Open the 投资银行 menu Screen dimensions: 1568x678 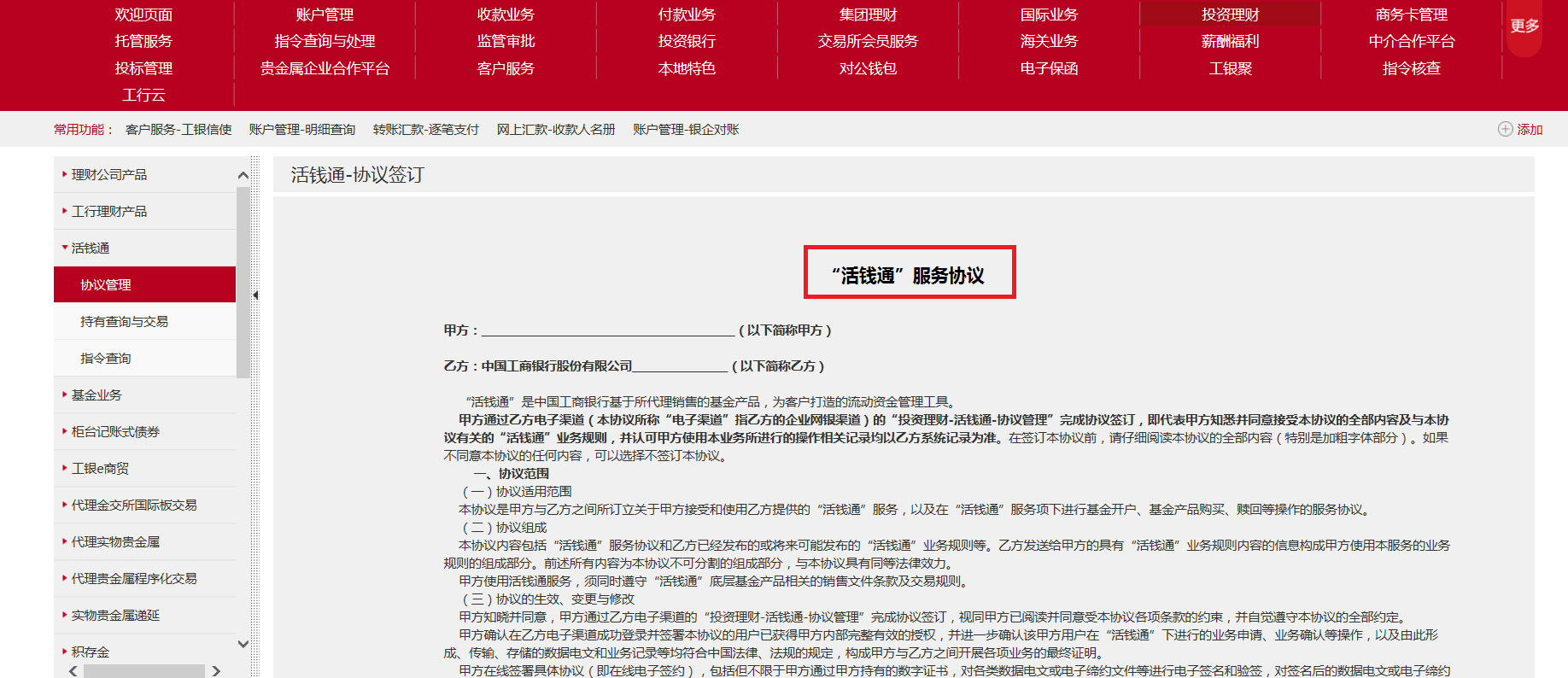click(x=687, y=41)
